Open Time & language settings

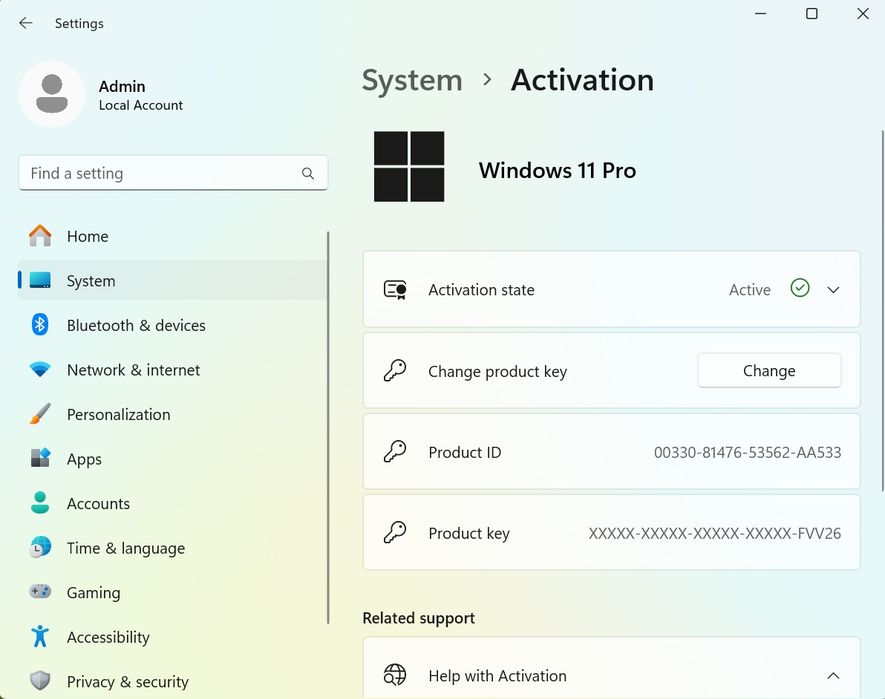[x=172, y=548]
